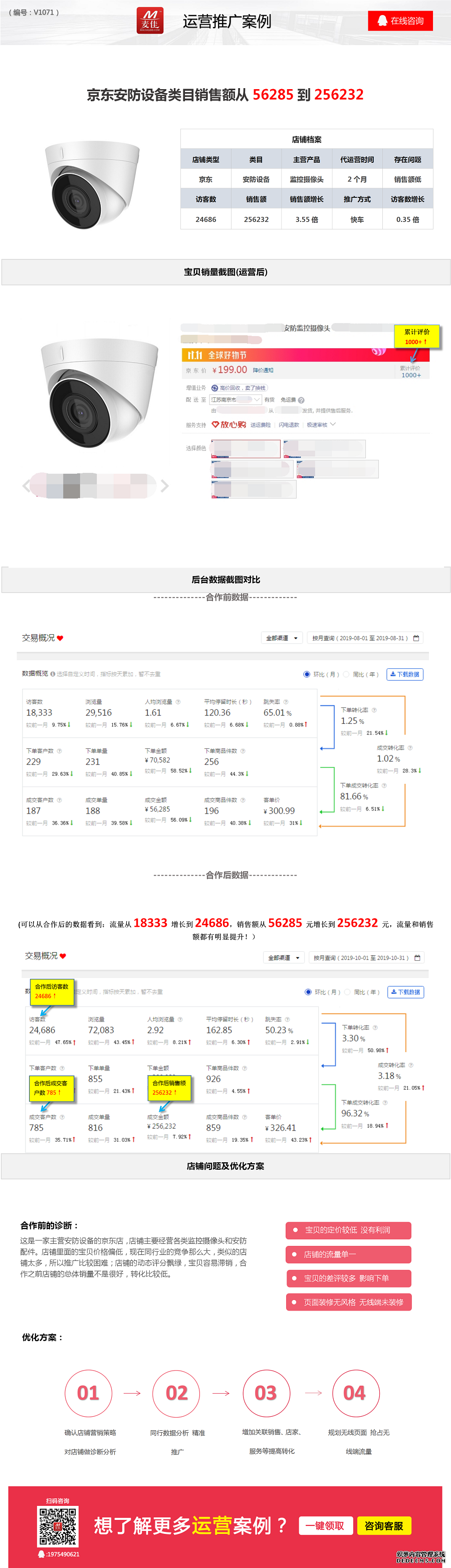451x1568 pixels.
Task: Click date query field showing 2019-10-01 至 2019-10-31
Action: 366,957
